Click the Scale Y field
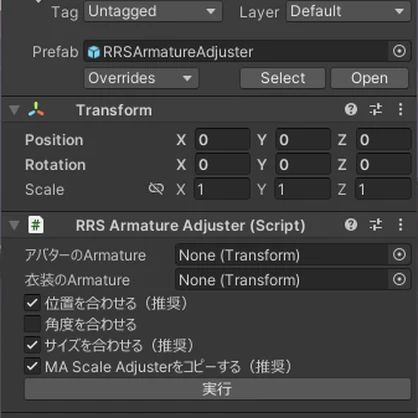 click(x=303, y=189)
